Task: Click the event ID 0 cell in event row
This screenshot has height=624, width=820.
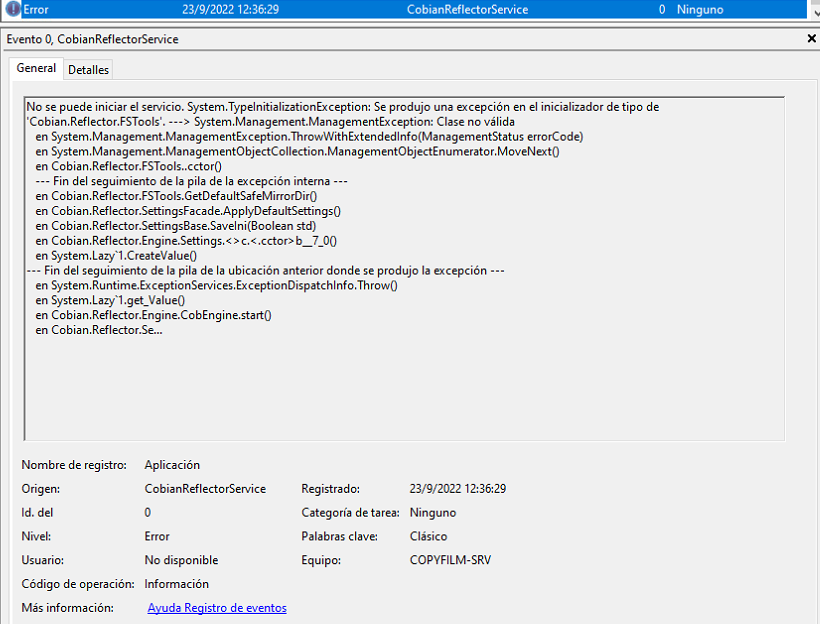Action: click(x=662, y=9)
